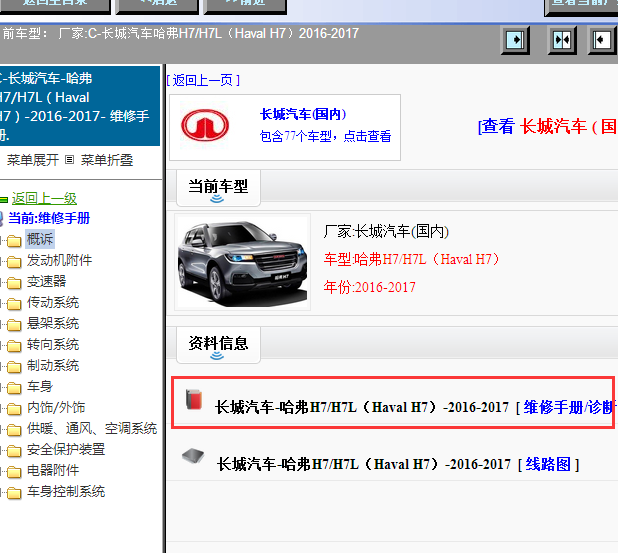Select the 概诉 tree item
Image resolution: width=618 pixels, height=553 pixels.
click(40, 239)
